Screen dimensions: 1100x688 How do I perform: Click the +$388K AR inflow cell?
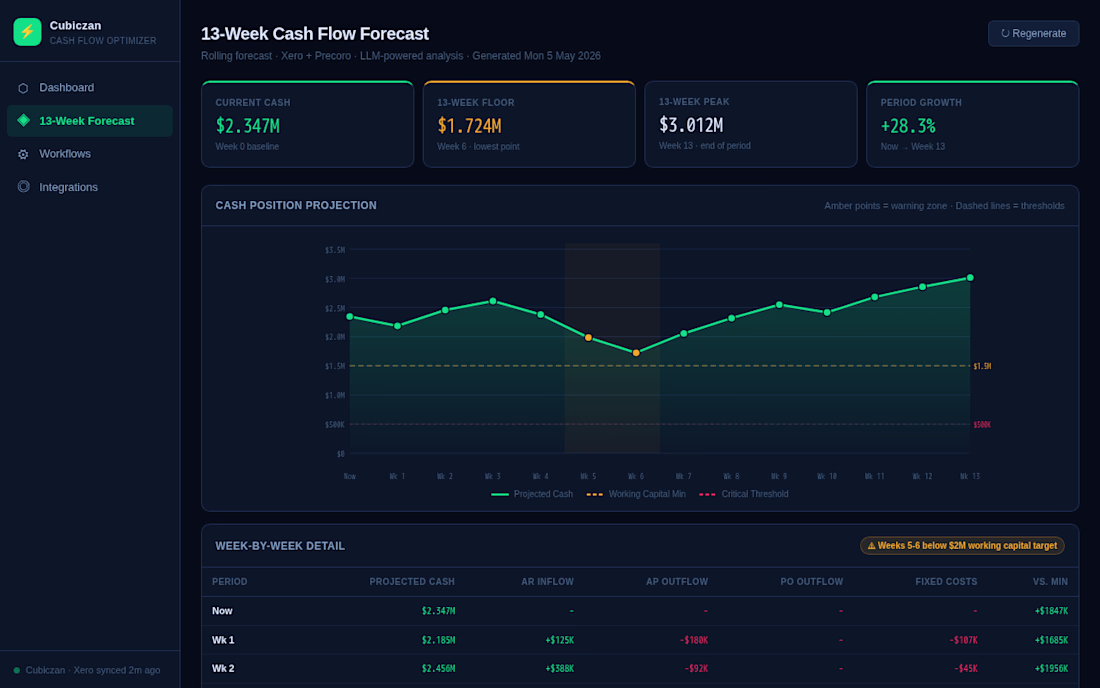pos(560,669)
